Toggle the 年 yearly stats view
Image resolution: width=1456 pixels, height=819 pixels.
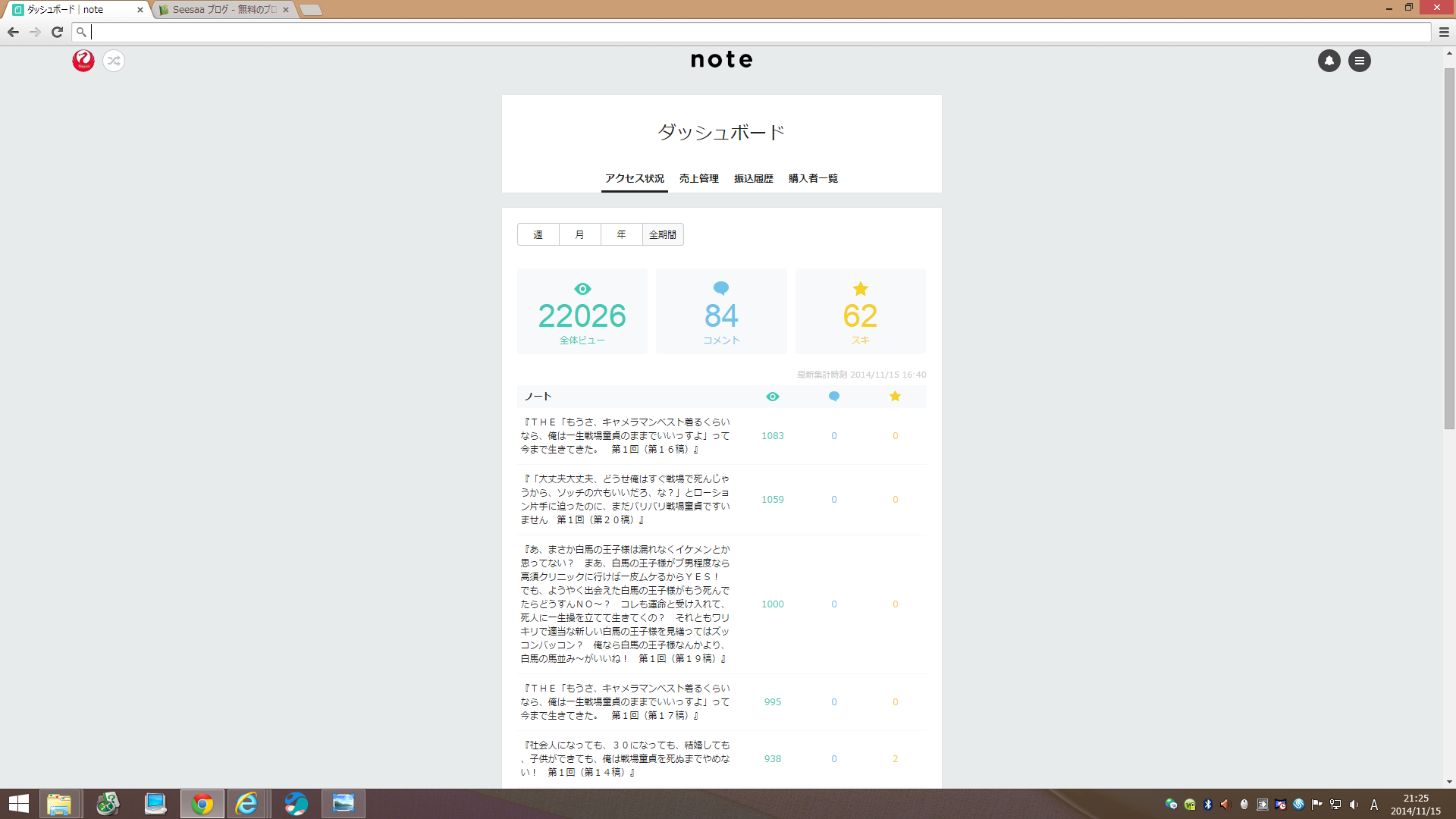click(x=620, y=234)
